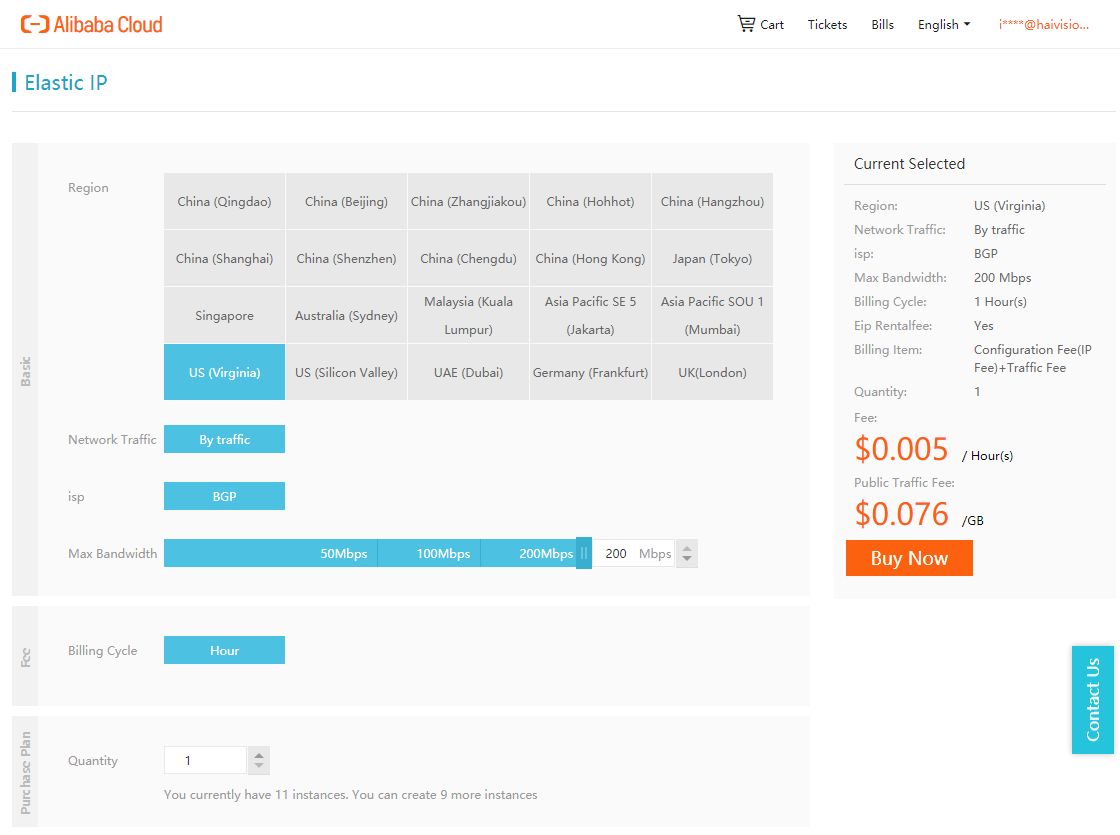Open Tickets from the top navigation
The height and width of the screenshot is (835, 1120).
tap(827, 25)
